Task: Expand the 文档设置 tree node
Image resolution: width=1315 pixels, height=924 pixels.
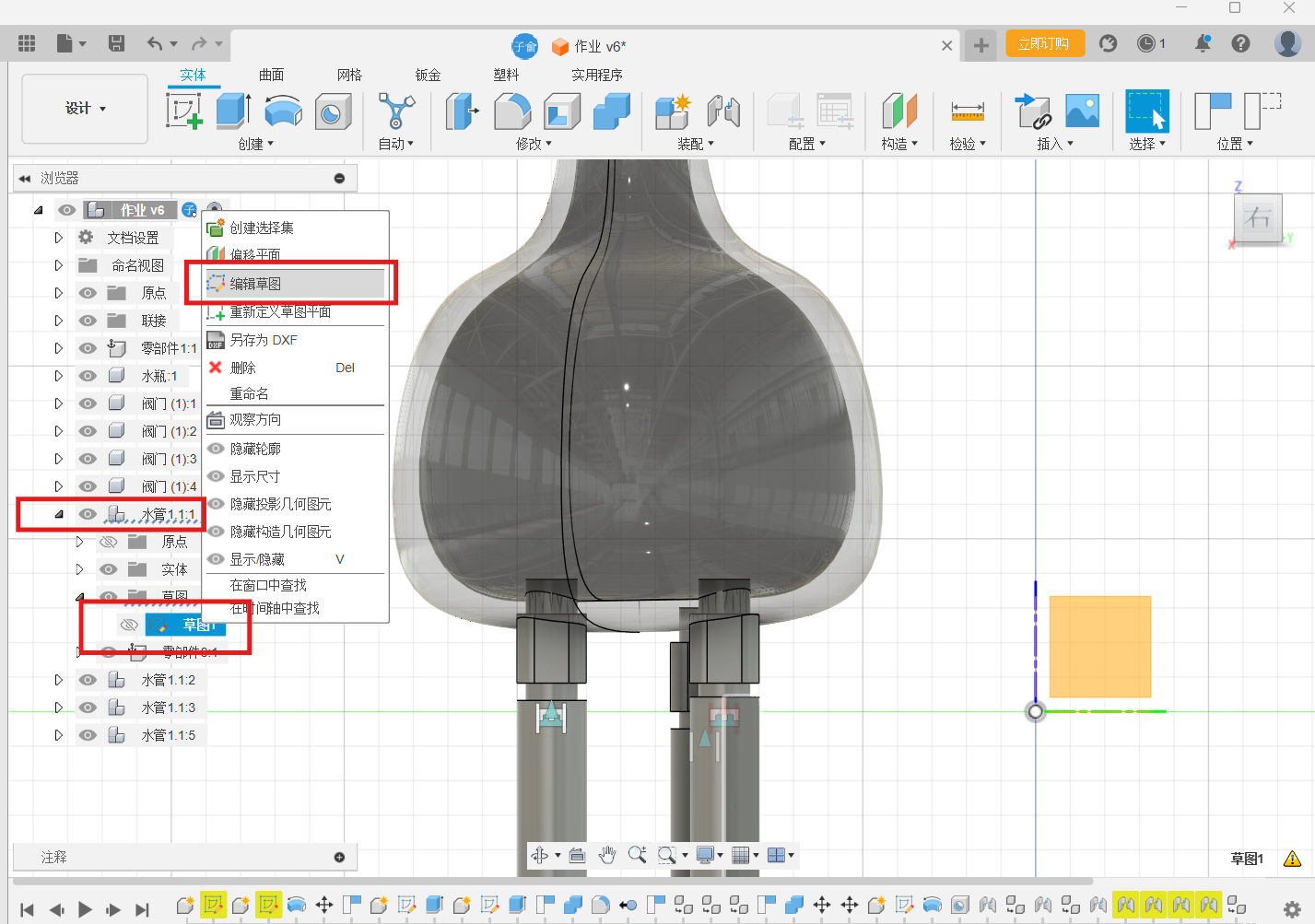Action: pos(58,238)
